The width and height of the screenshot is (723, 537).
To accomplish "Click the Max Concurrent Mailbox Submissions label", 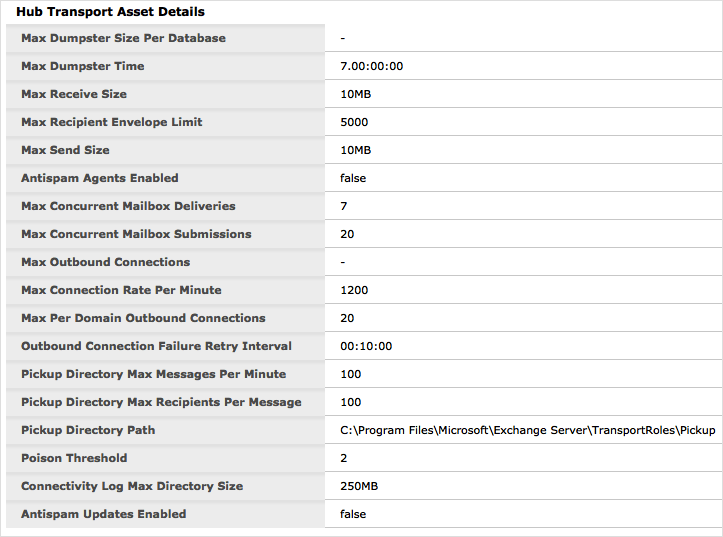I will click(136, 234).
